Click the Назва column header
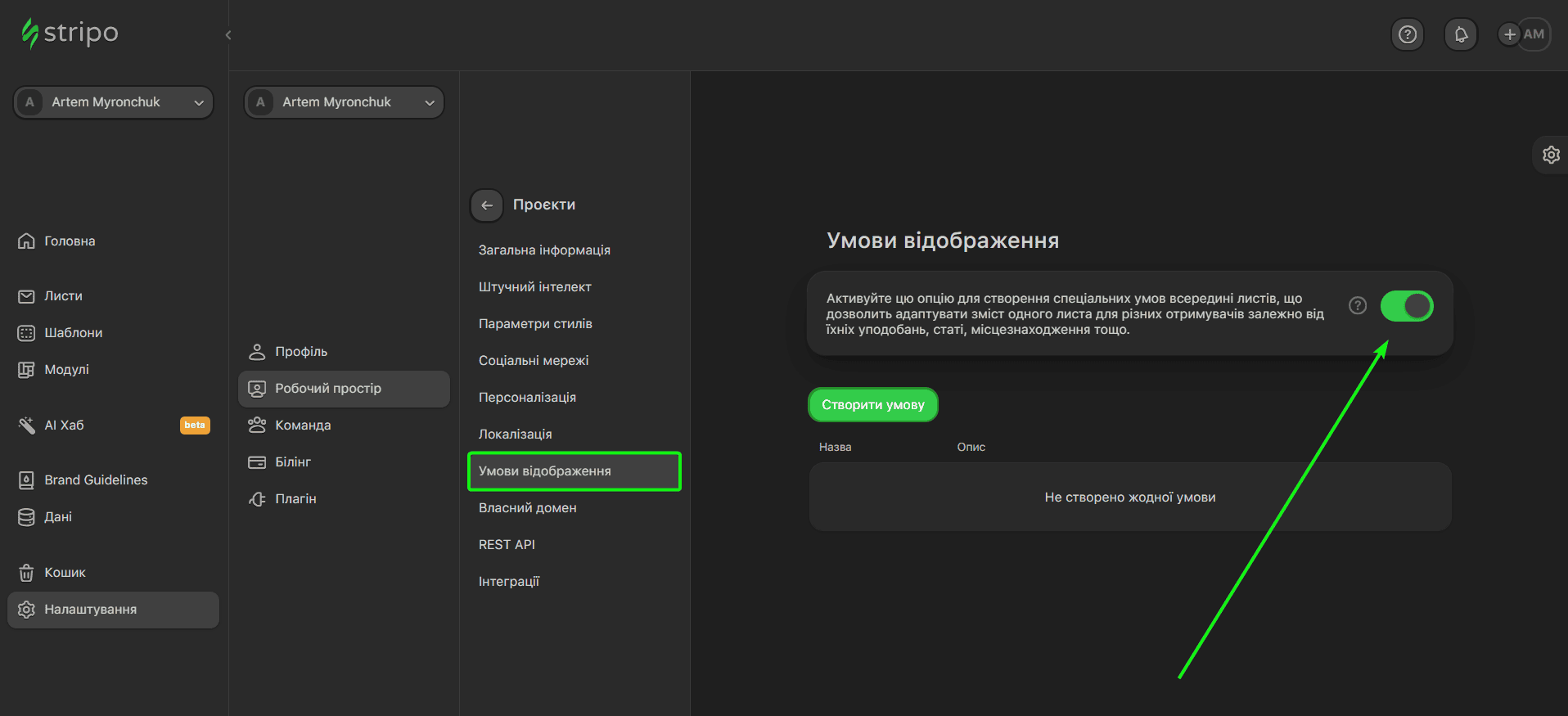The image size is (1568, 716). 836,447
